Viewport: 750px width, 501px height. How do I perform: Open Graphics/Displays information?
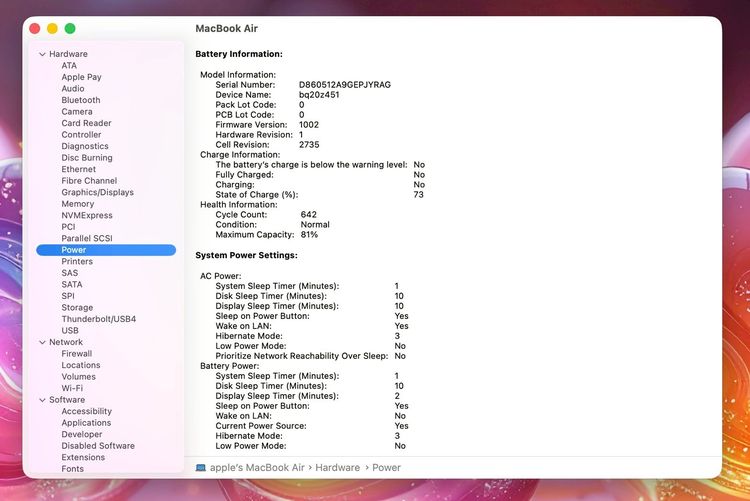pyautogui.click(x=98, y=192)
